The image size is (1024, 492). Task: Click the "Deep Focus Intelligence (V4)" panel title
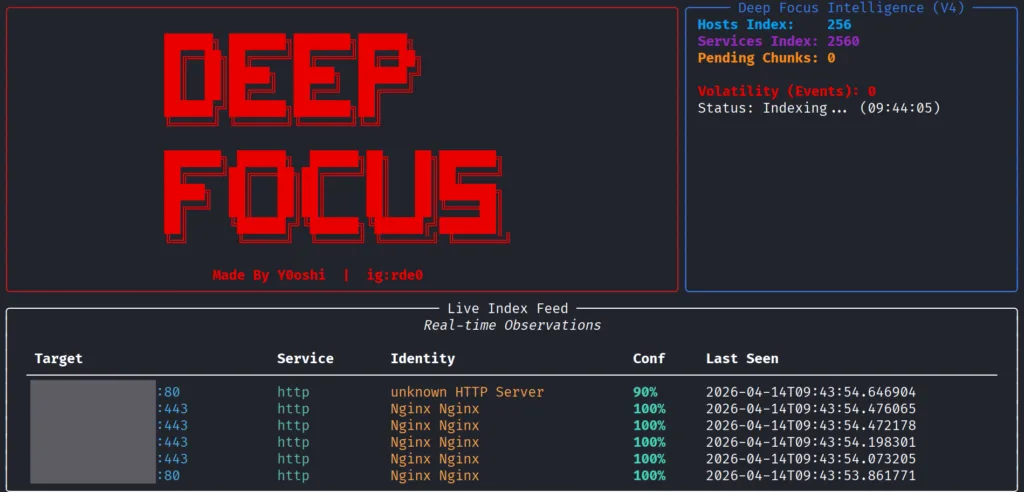851,8
